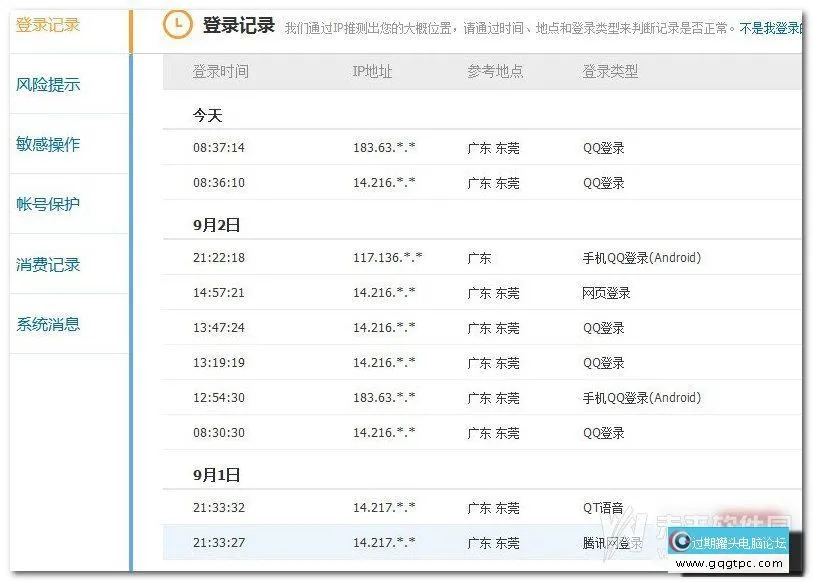Image resolution: width=813 pixels, height=582 pixels.
Task: Click the 参考地点 column header
Action: pos(495,72)
